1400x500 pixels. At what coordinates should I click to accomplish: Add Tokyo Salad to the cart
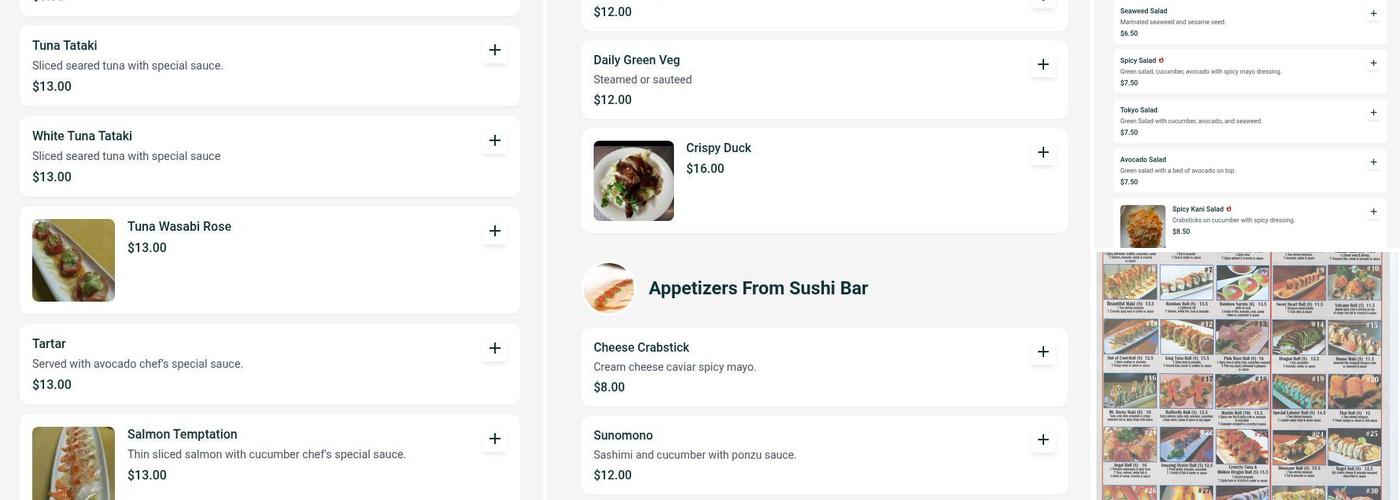tap(1373, 113)
